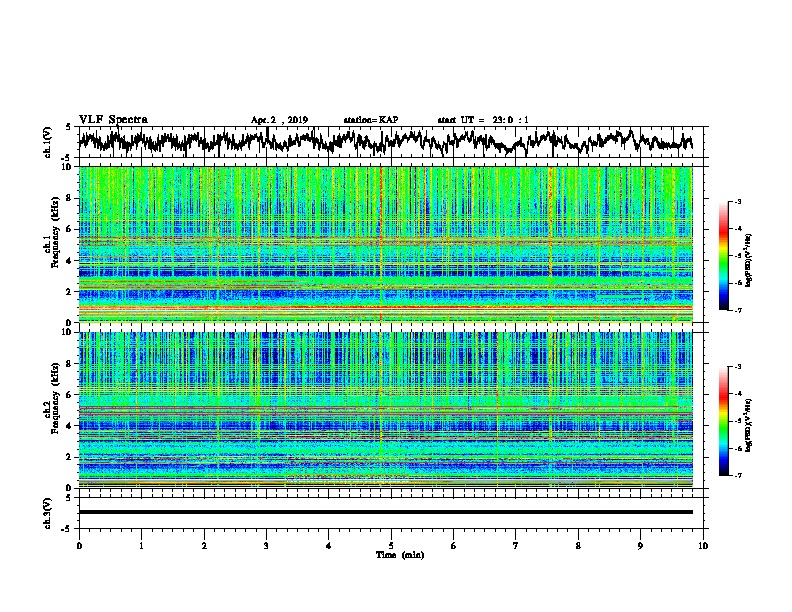Click time axis tick label "8"
The height and width of the screenshot is (612, 792).
[578, 546]
